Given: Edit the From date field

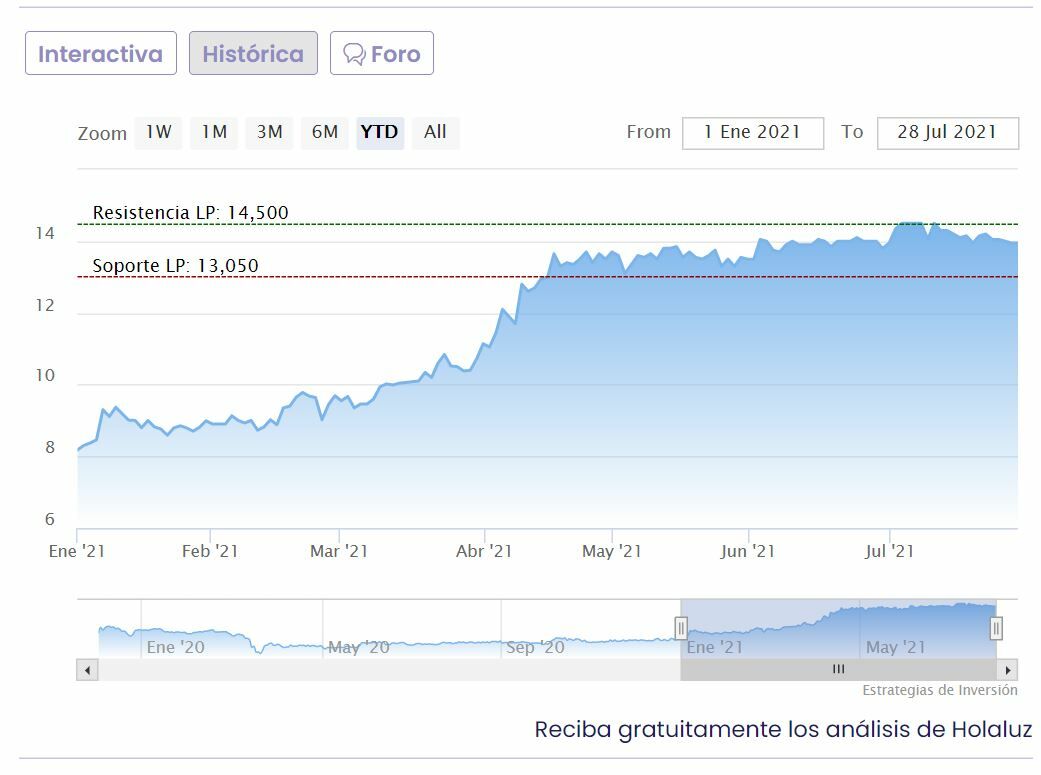Looking at the screenshot, I should tap(752, 133).
